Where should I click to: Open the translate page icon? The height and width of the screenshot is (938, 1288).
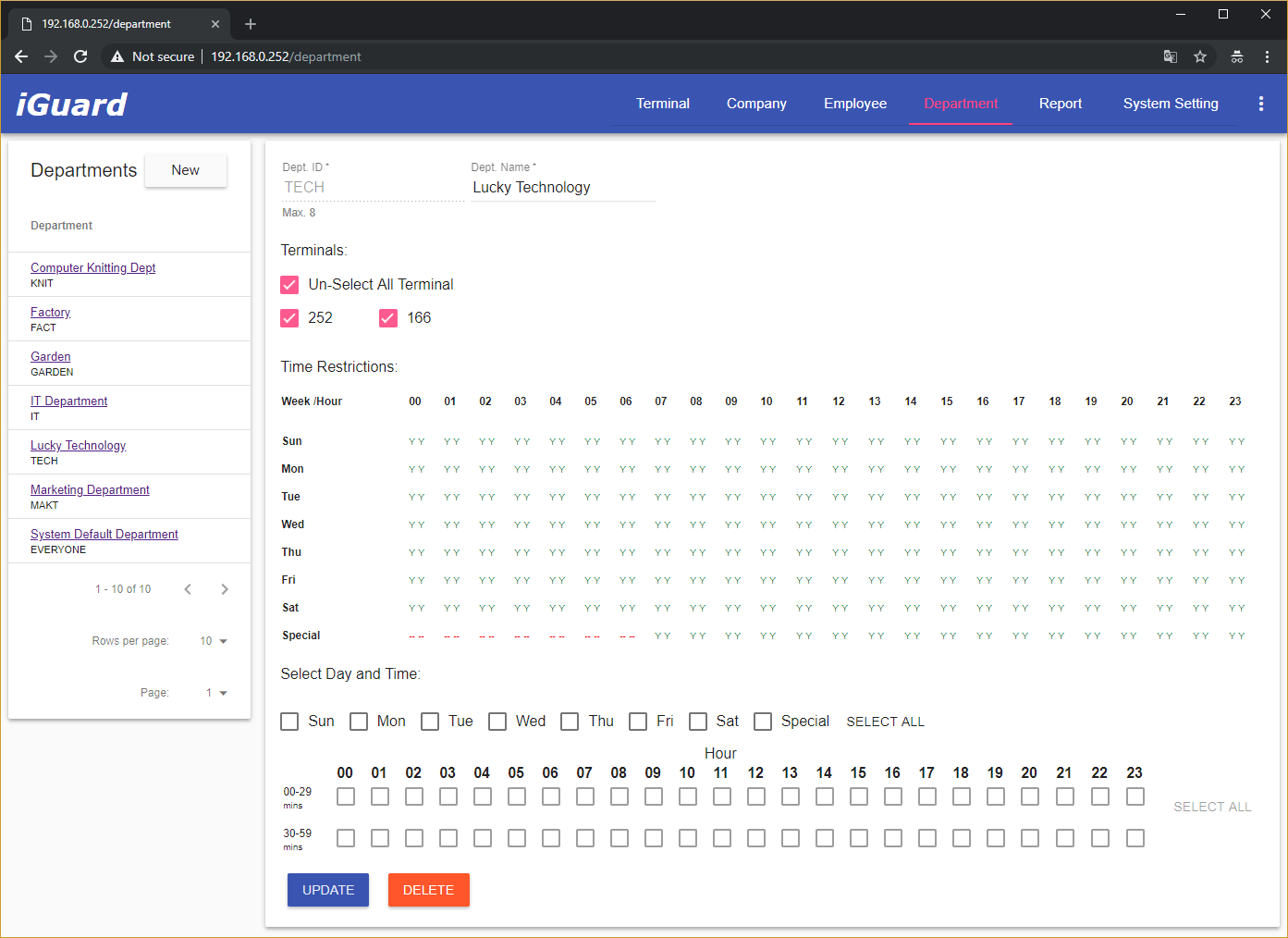[x=1171, y=56]
